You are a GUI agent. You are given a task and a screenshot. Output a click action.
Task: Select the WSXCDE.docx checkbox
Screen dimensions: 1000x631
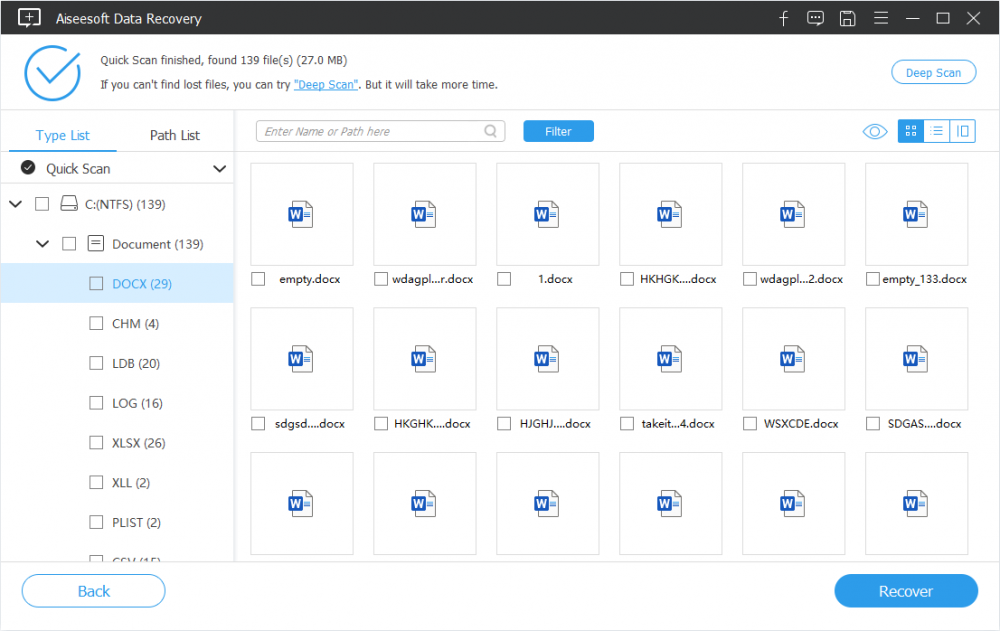(750, 424)
